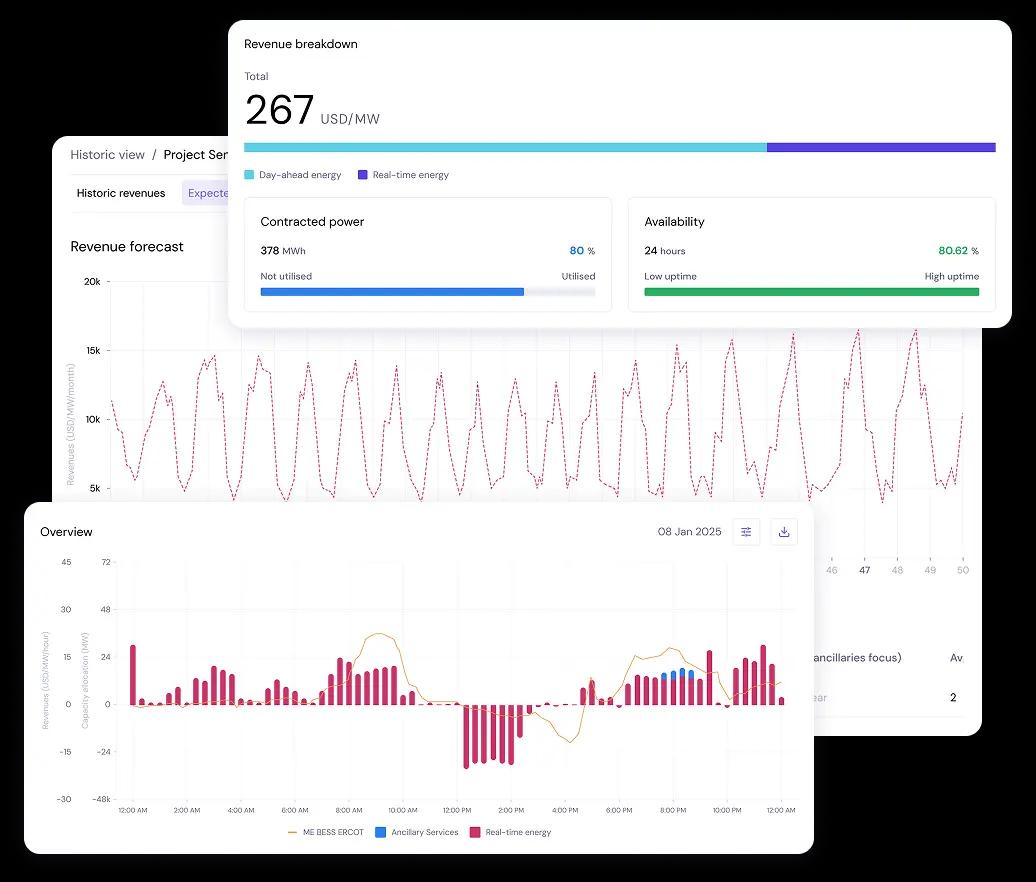
Task: Click the tall 12:00 AM revenue bar
Action: tap(132, 675)
